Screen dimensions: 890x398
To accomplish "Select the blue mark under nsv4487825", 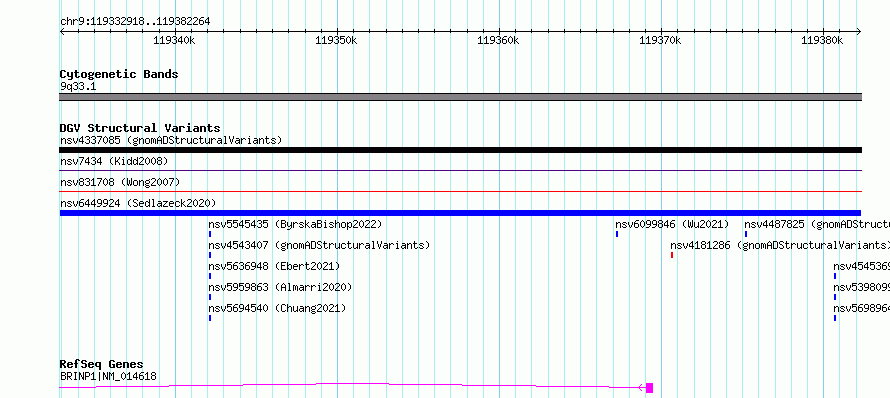I will pos(746,234).
